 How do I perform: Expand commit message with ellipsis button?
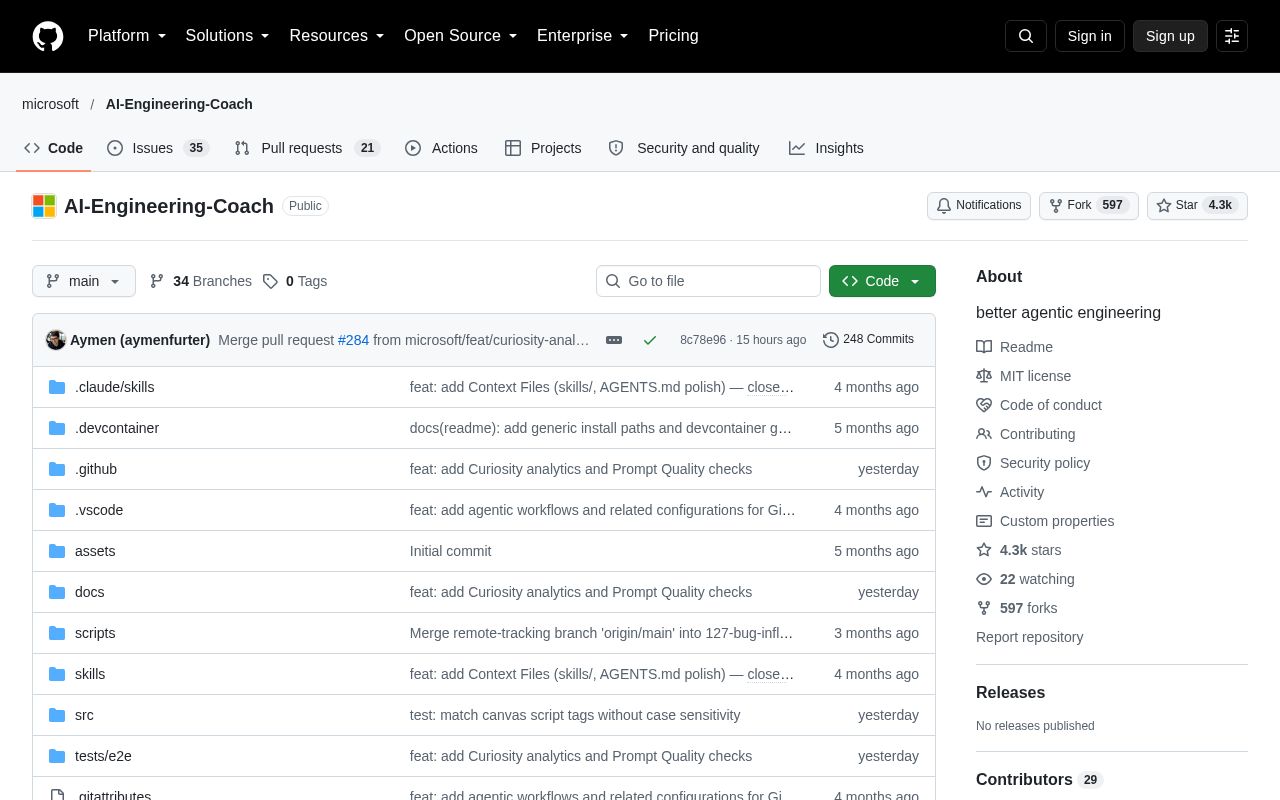614,340
